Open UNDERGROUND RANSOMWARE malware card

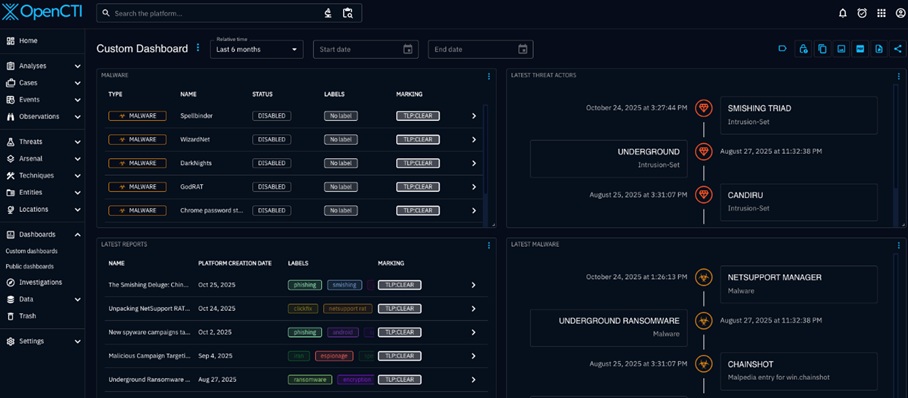[x=609, y=328]
